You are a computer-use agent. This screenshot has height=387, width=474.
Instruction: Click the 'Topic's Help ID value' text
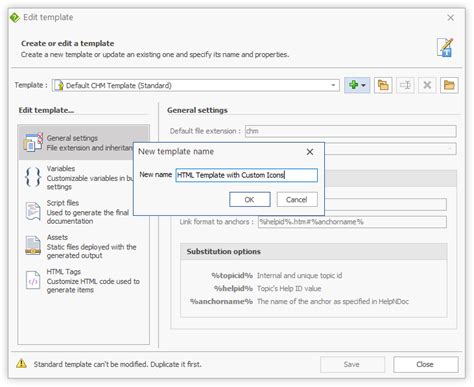[289, 289]
